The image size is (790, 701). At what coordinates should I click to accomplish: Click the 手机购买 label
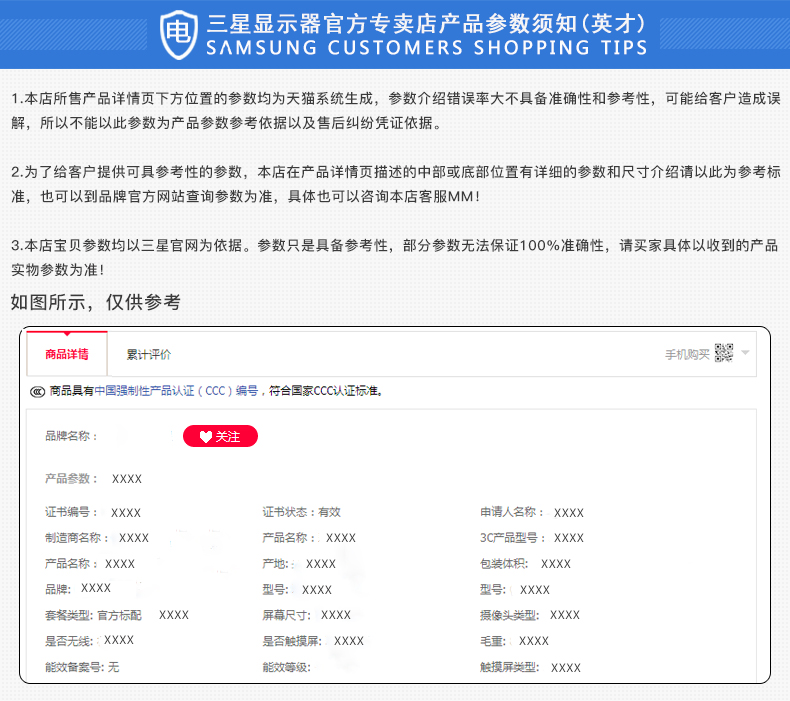click(687, 354)
